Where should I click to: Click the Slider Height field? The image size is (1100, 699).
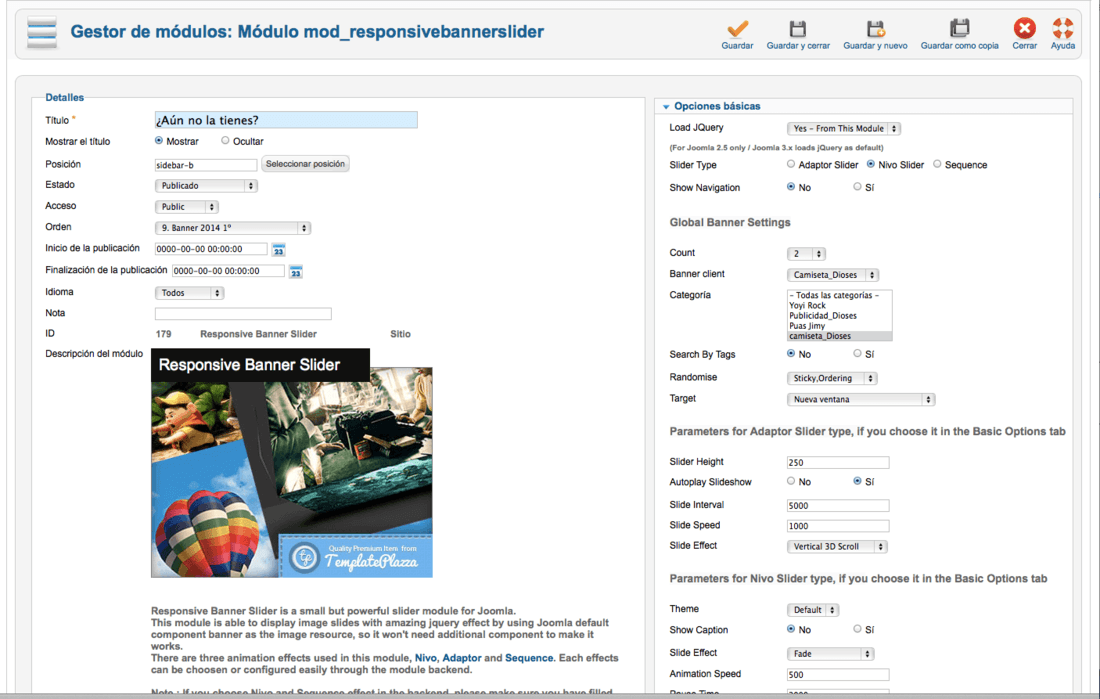(x=838, y=462)
